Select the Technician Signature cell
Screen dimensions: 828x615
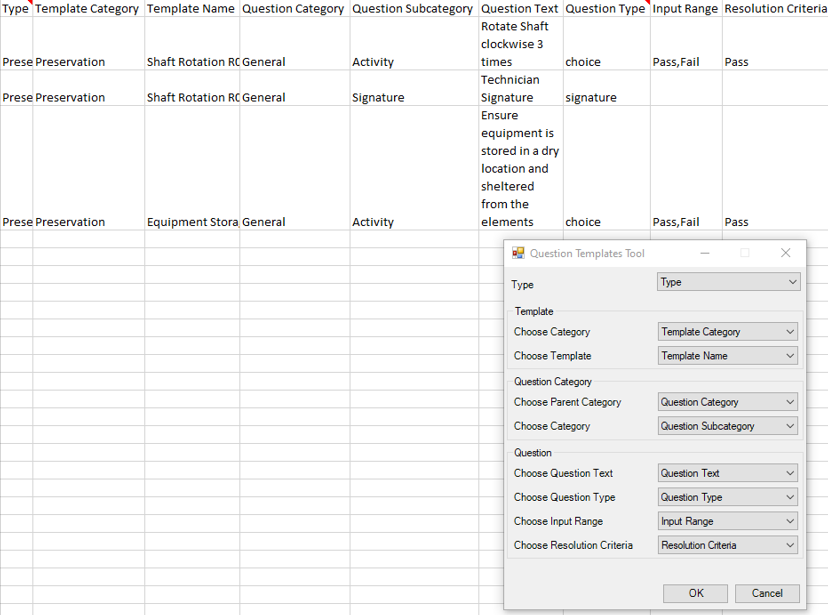click(x=521, y=88)
